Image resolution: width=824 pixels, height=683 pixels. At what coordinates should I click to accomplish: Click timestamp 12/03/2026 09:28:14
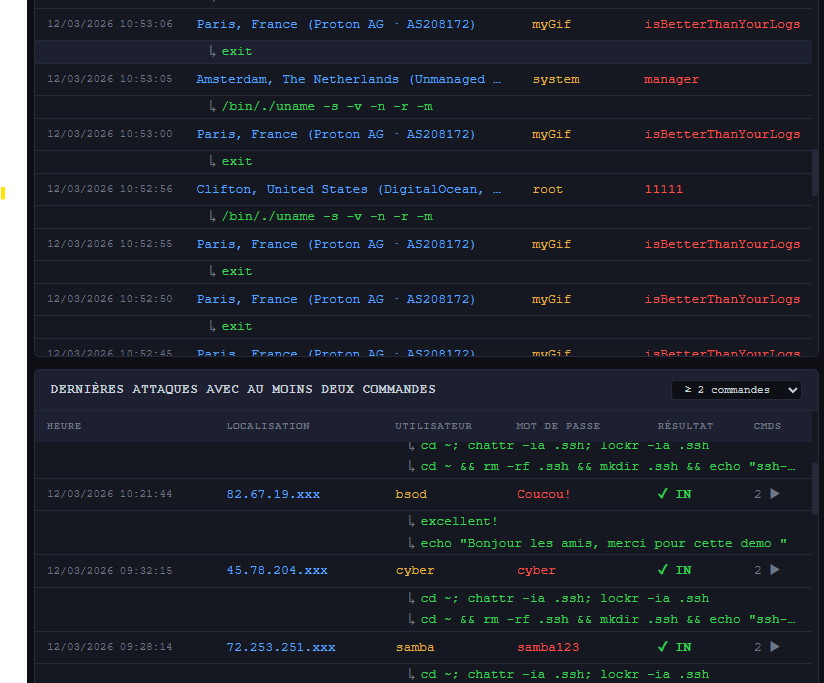click(x=110, y=647)
